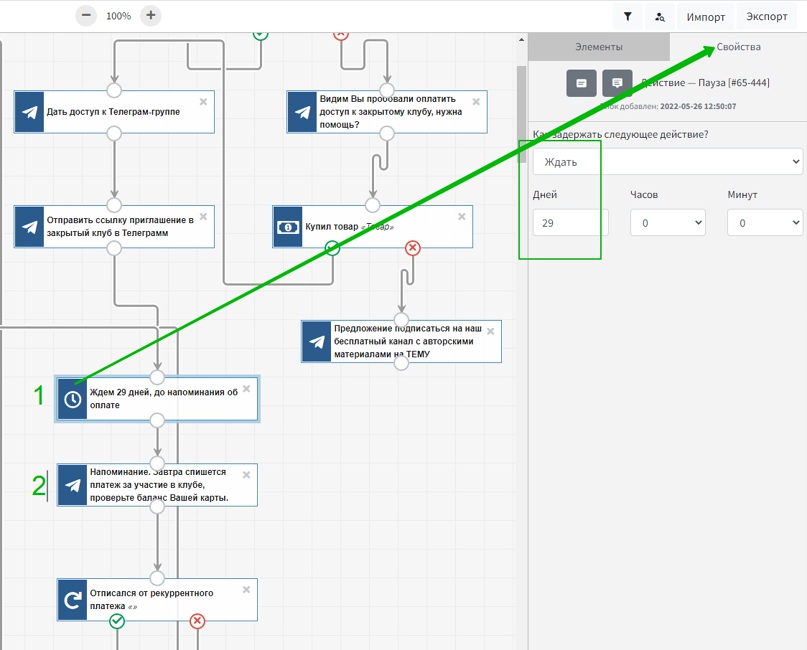807x650 pixels.
Task: Select the clock icon on the 29-day wait block
Action: (x=72, y=399)
